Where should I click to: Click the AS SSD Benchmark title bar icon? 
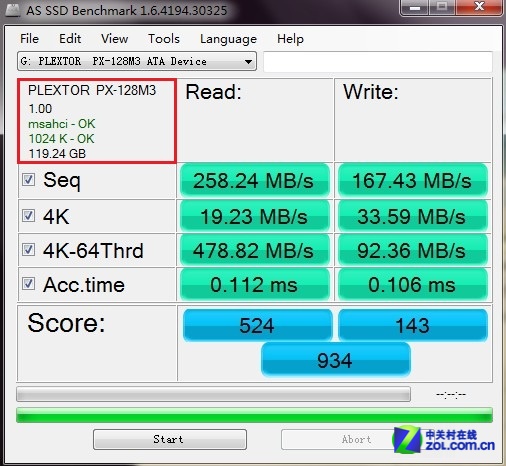13,10
